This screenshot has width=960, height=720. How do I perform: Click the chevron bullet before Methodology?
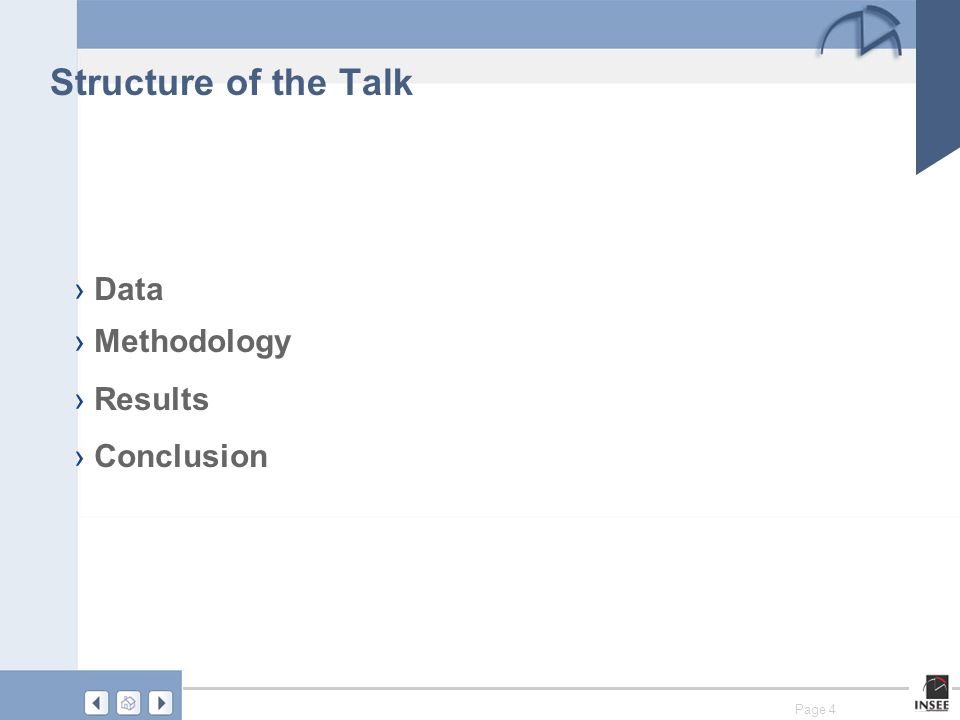80,343
